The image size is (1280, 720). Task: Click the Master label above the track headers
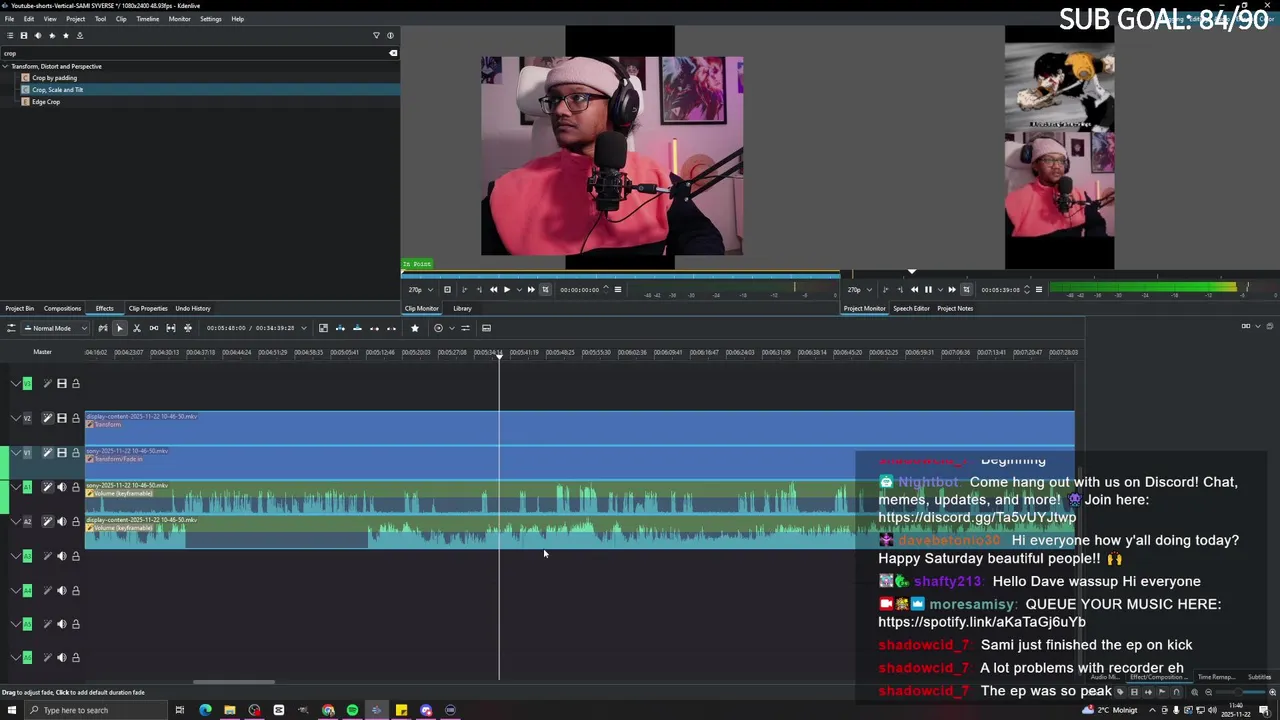42,352
